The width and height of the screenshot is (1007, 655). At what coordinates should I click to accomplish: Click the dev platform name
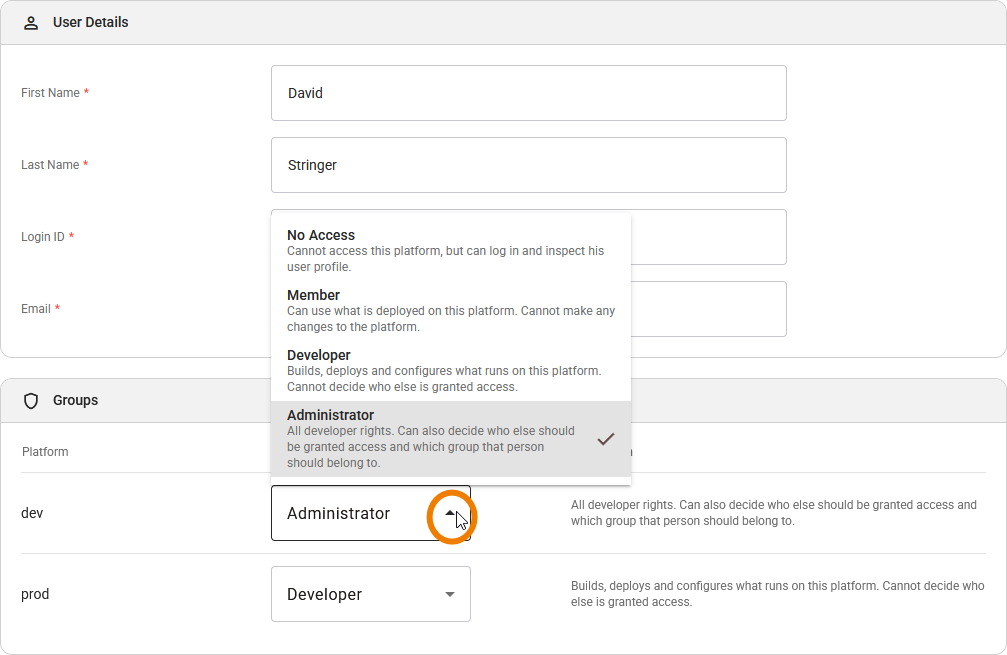pyautogui.click(x=32, y=513)
